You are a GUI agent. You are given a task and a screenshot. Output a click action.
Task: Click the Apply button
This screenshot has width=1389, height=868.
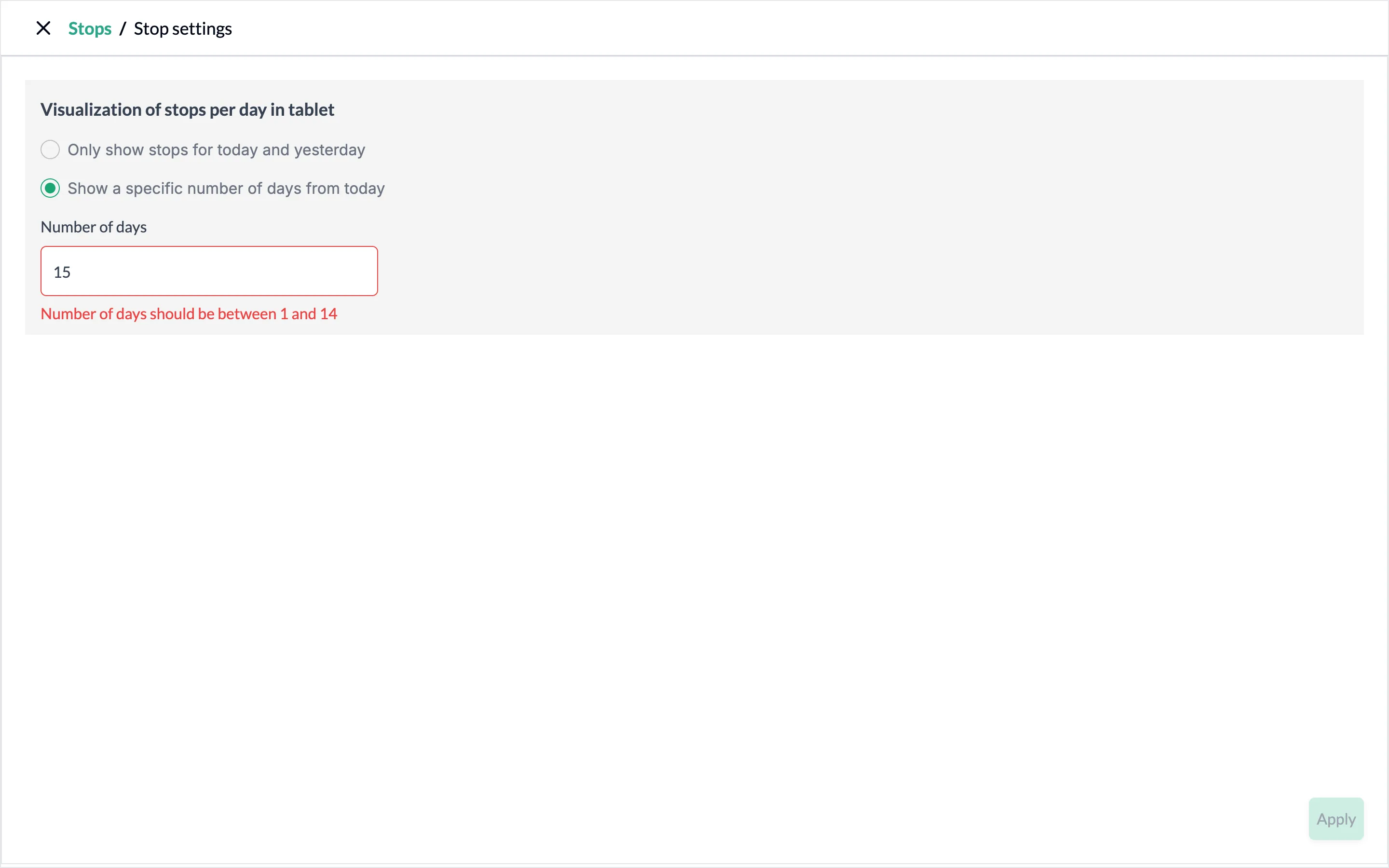click(1335, 819)
